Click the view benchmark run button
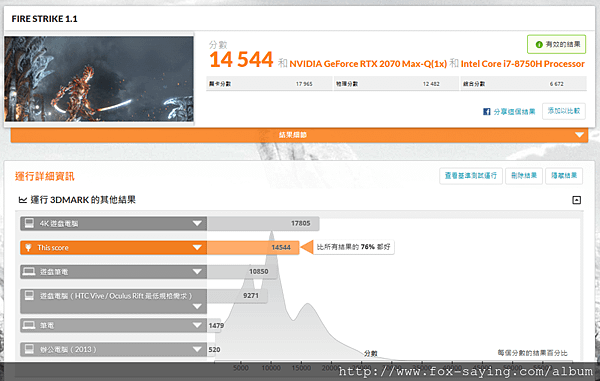The width and height of the screenshot is (600, 381). [x=471, y=176]
